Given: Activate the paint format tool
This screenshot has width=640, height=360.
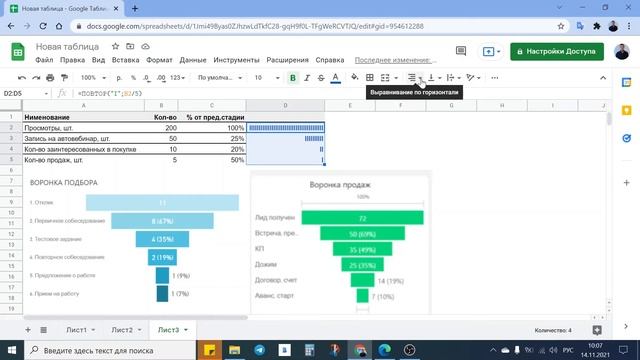Looking at the screenshot, I should tap(64, 78).
